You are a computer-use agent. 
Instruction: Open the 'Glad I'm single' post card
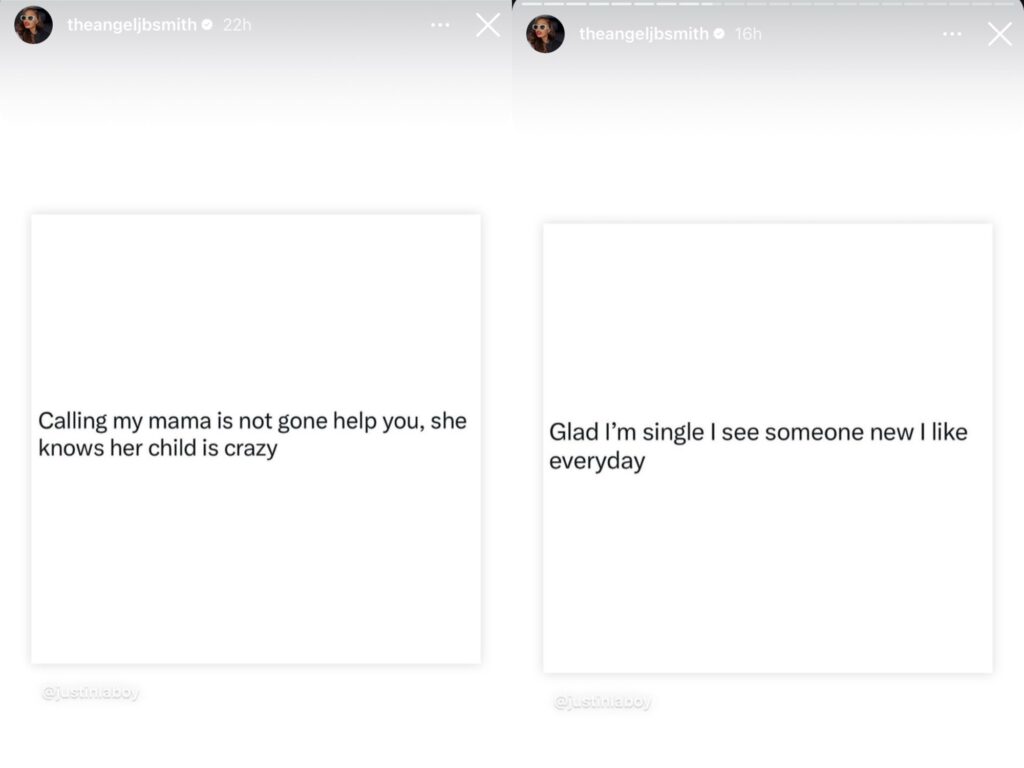click(x=768, y=448)
